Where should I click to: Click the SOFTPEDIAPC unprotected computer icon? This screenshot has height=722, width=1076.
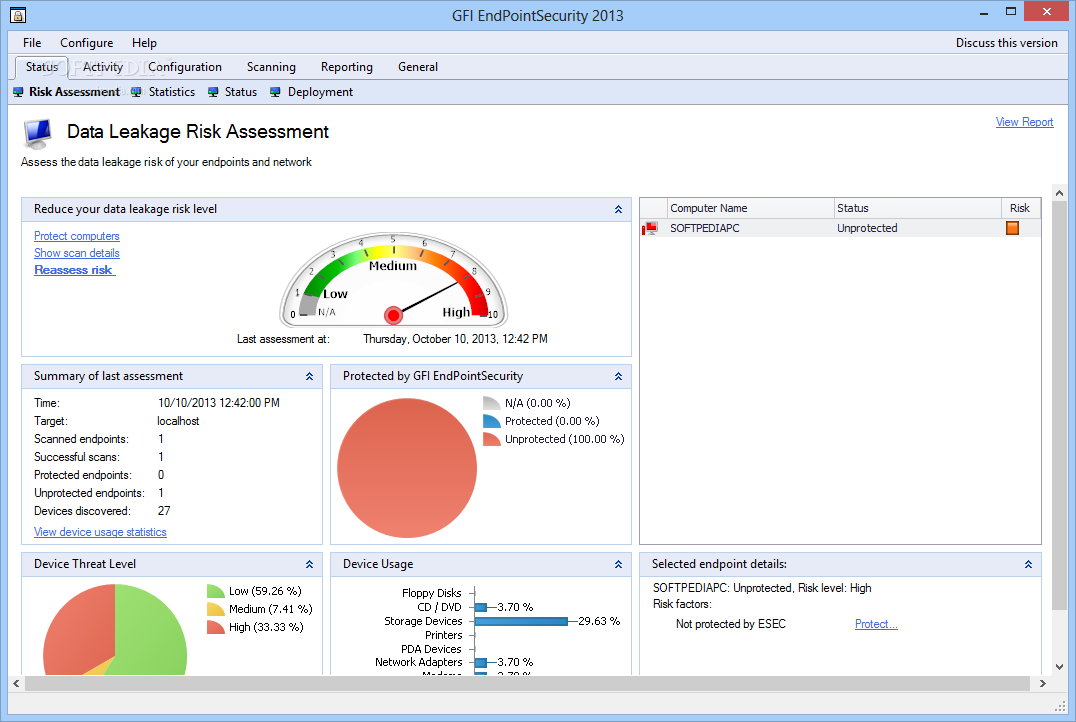[x=651, y=228]
